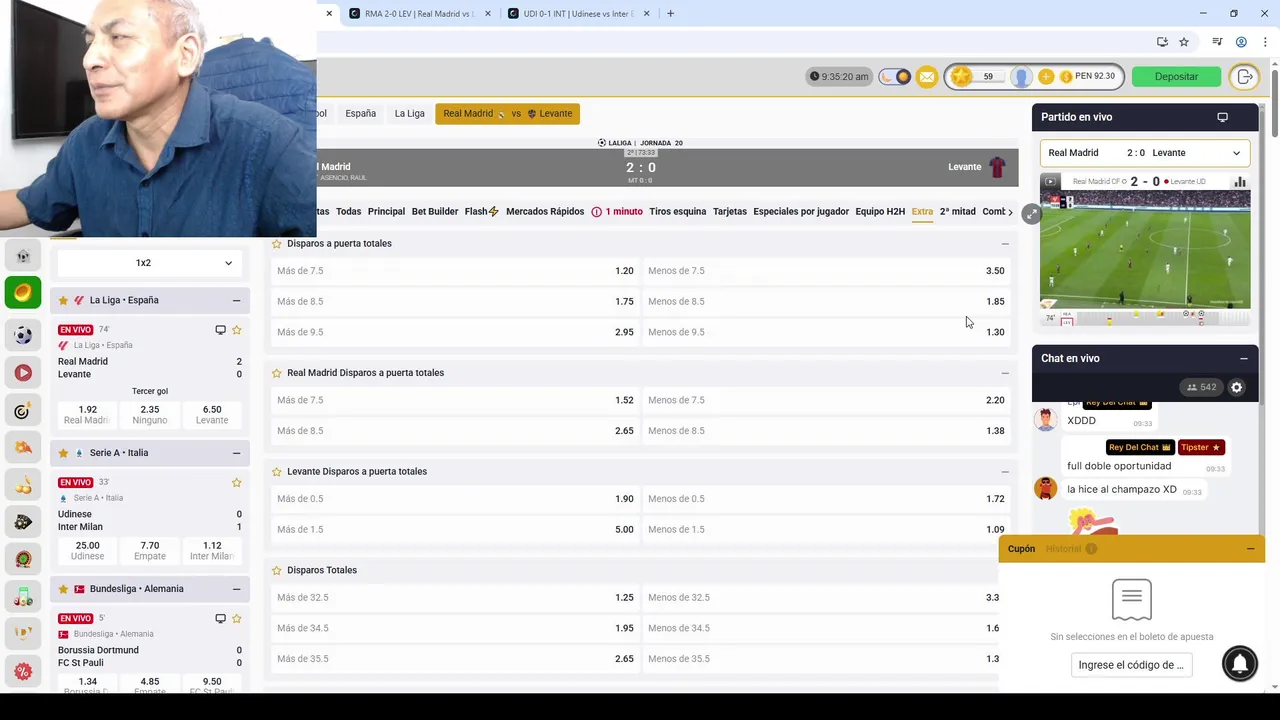Click the Depositar button

pyautogui.click(x=1176, y=76)
